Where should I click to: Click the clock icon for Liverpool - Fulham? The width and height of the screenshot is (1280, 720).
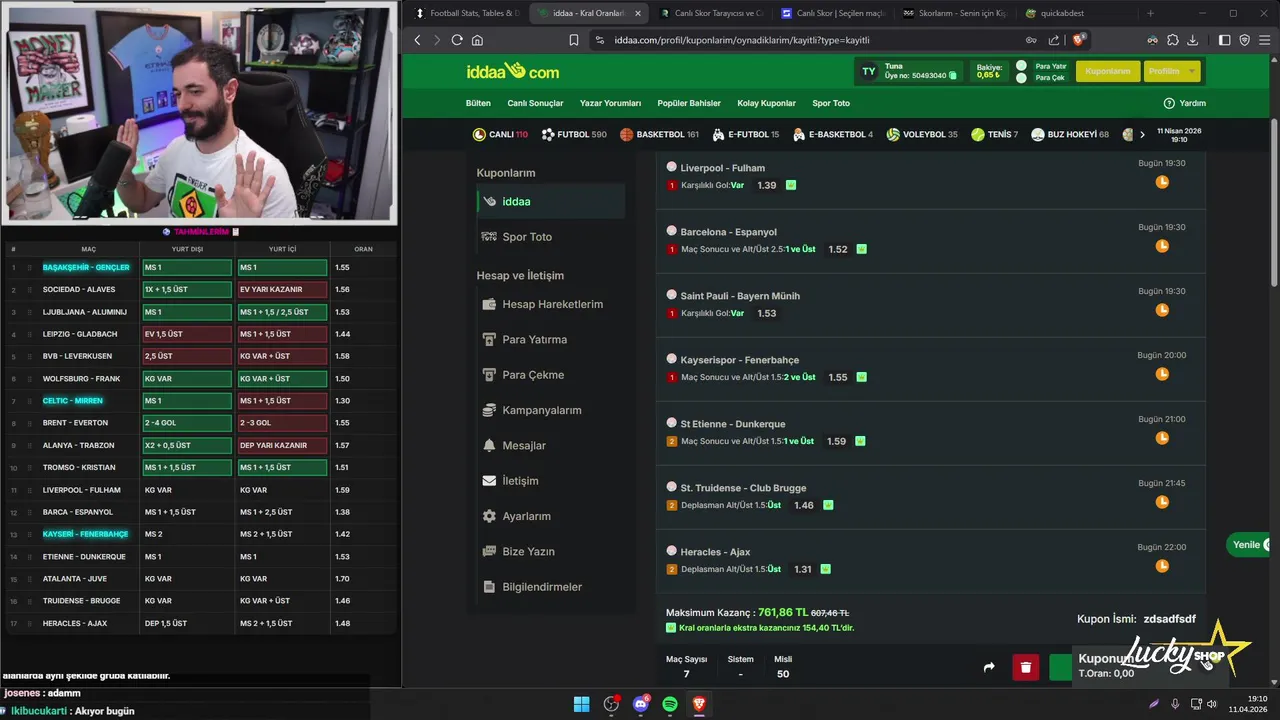point(1162,182)
